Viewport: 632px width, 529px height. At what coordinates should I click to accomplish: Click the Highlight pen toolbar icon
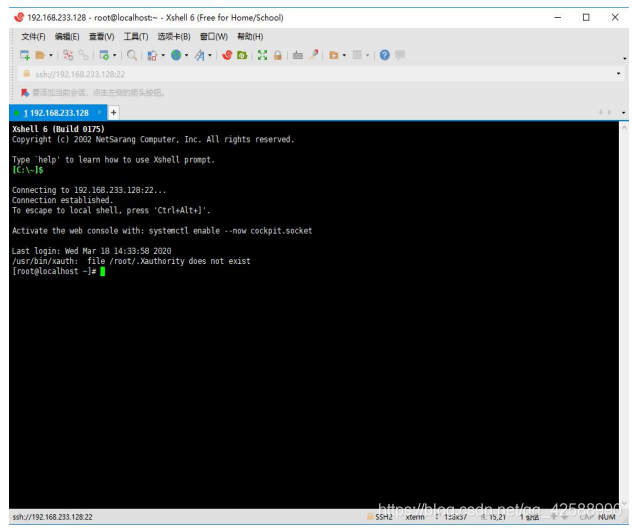pos(314,54)
